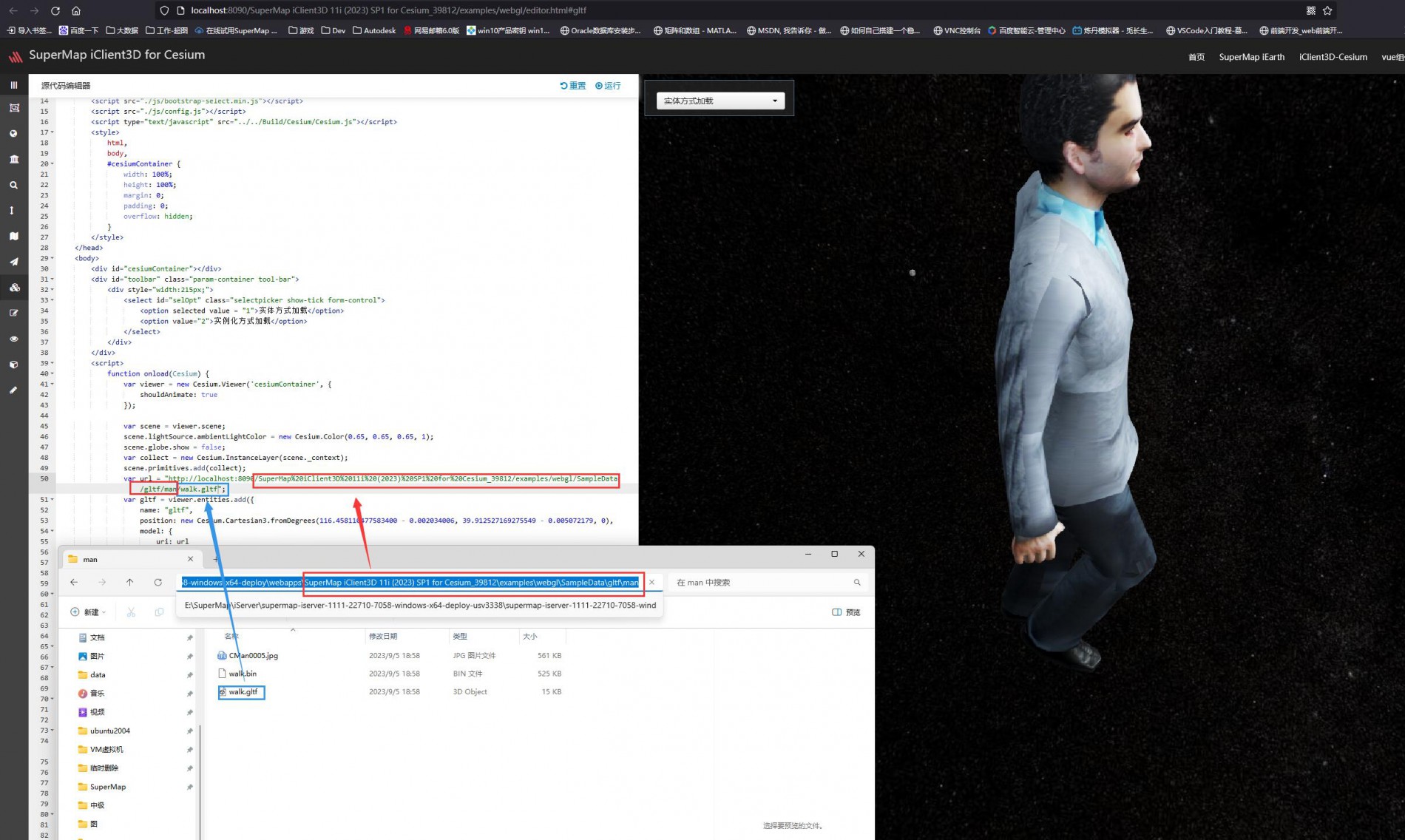The image size is (1405, 840).
Task: Collapse code fold arrow at line 20
Action: (x=52, y=164)
